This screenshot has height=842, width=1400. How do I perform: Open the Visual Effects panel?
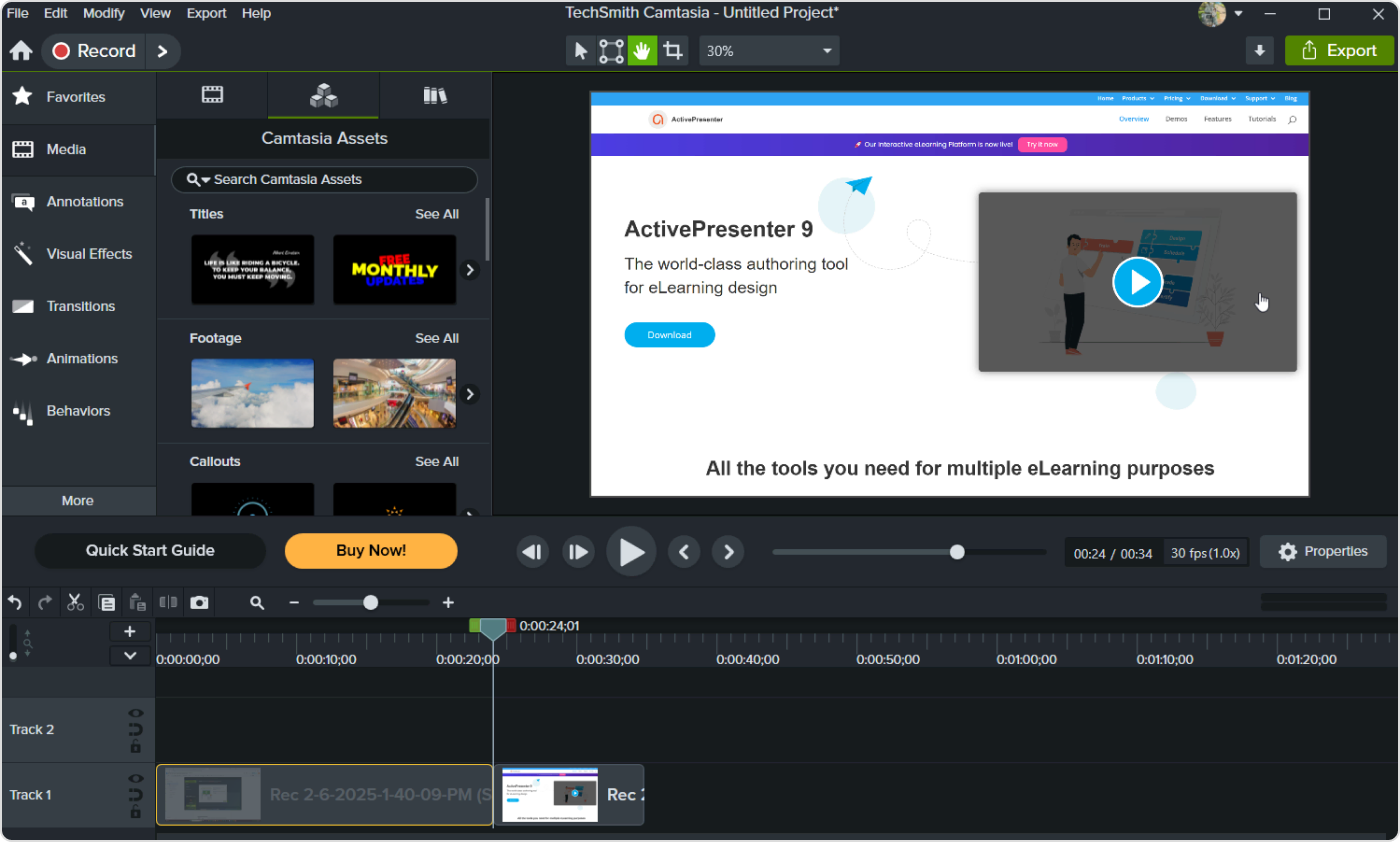pos(78,253)
